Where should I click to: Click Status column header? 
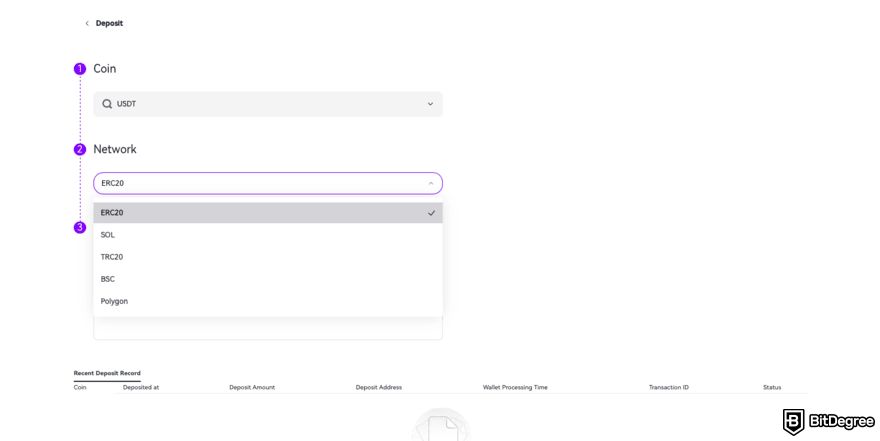772,387
